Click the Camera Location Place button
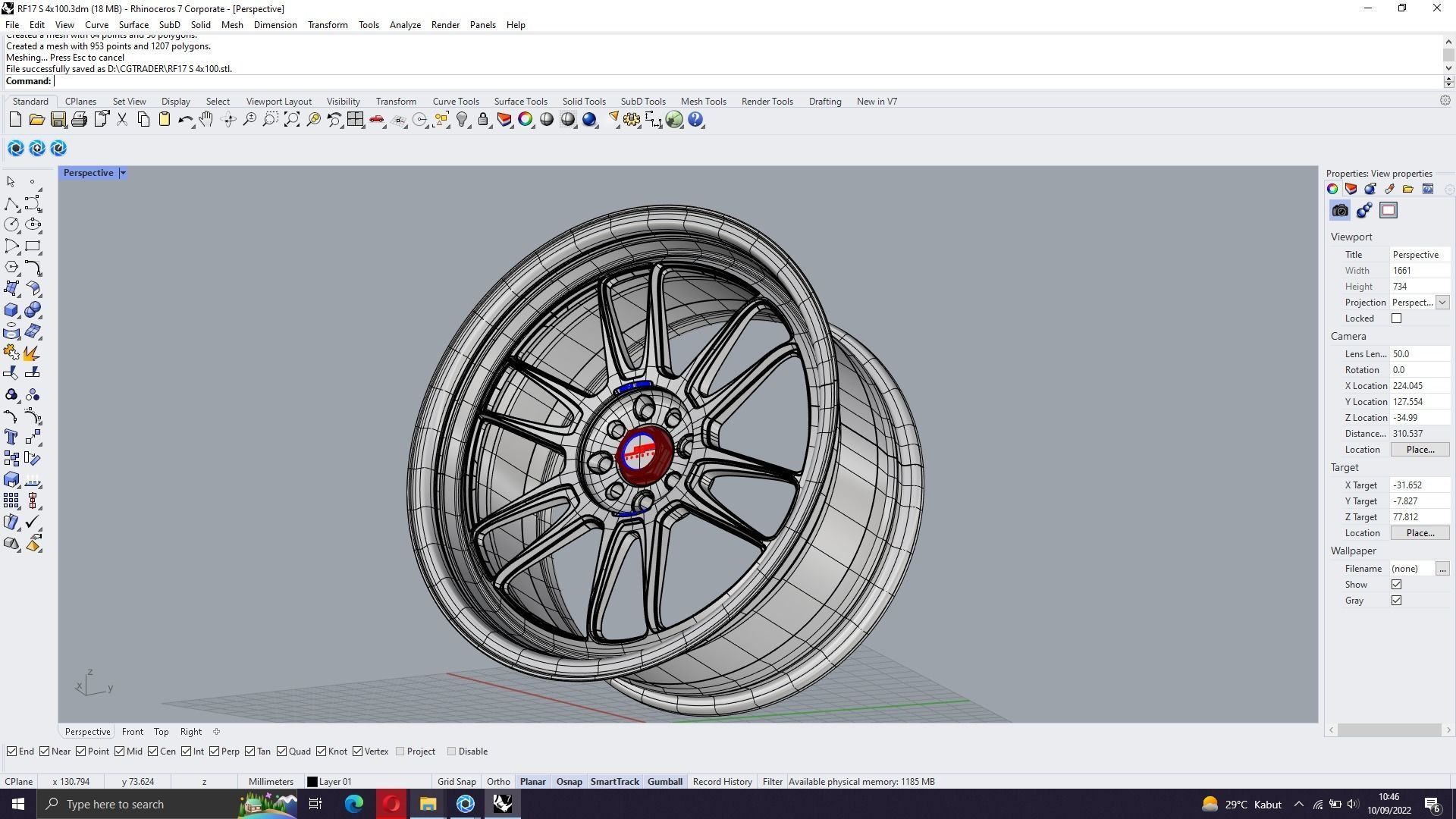Viewport: 1456px width, 819px height. [1420, 450]
